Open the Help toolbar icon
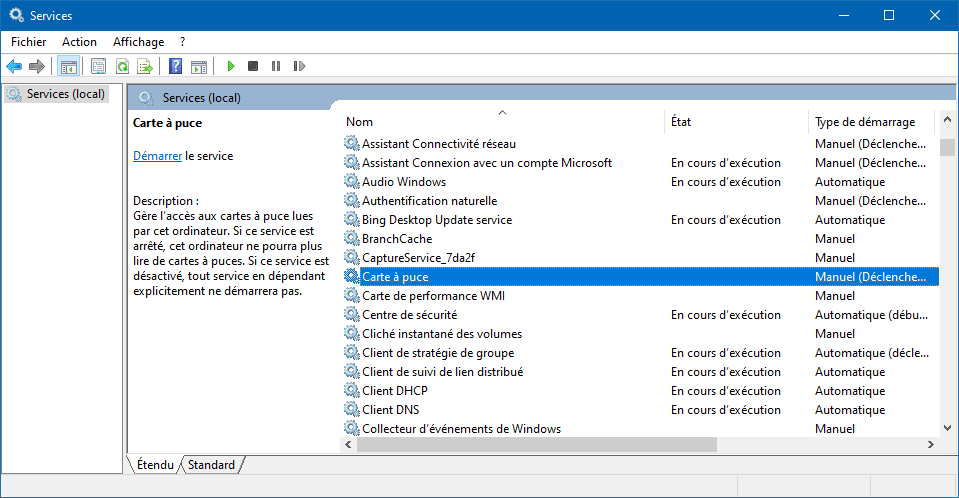Screen dimensions: 959x498 [176, 66]
